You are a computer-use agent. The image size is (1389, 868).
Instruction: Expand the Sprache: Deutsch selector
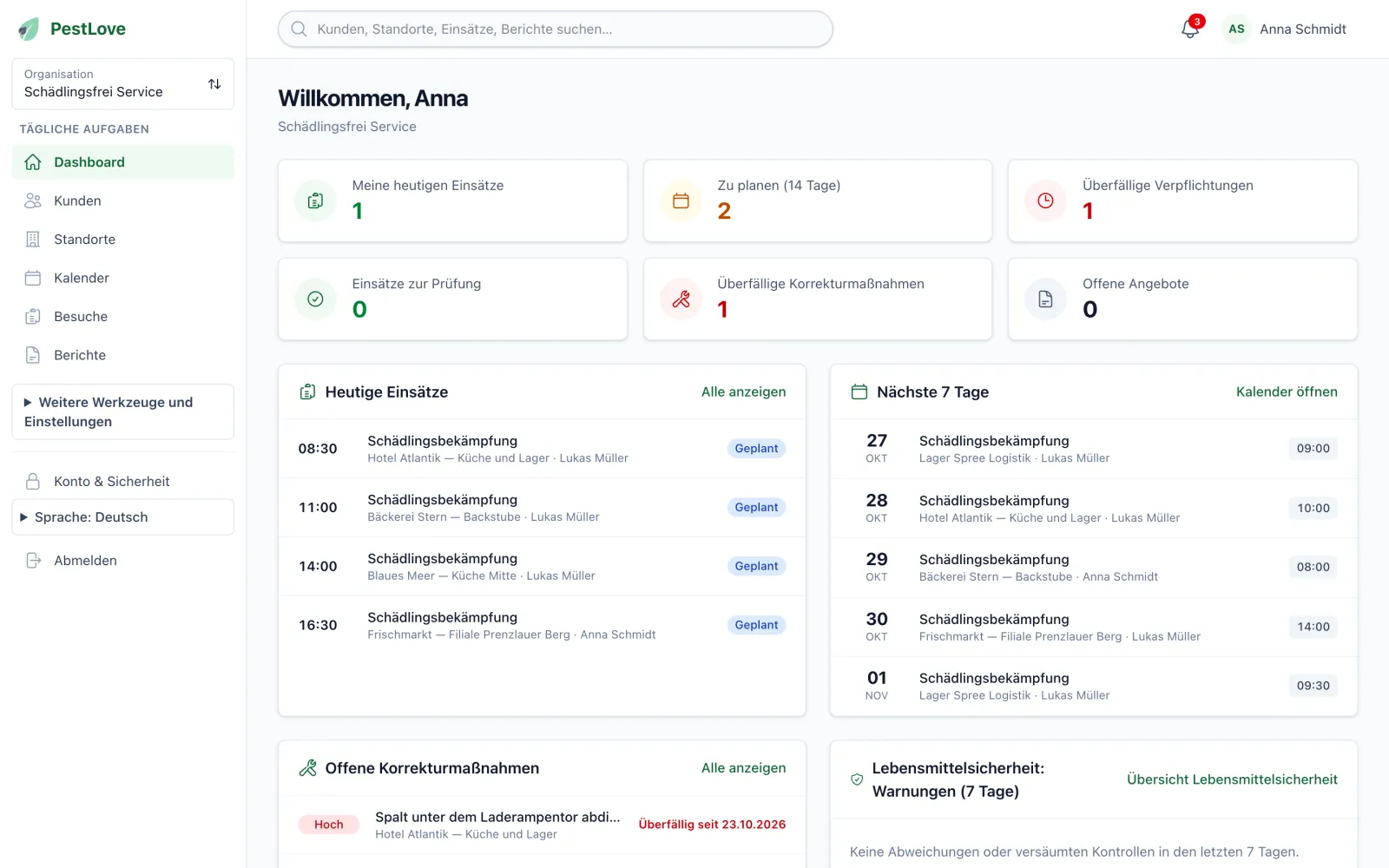click(x=123, y=517)
